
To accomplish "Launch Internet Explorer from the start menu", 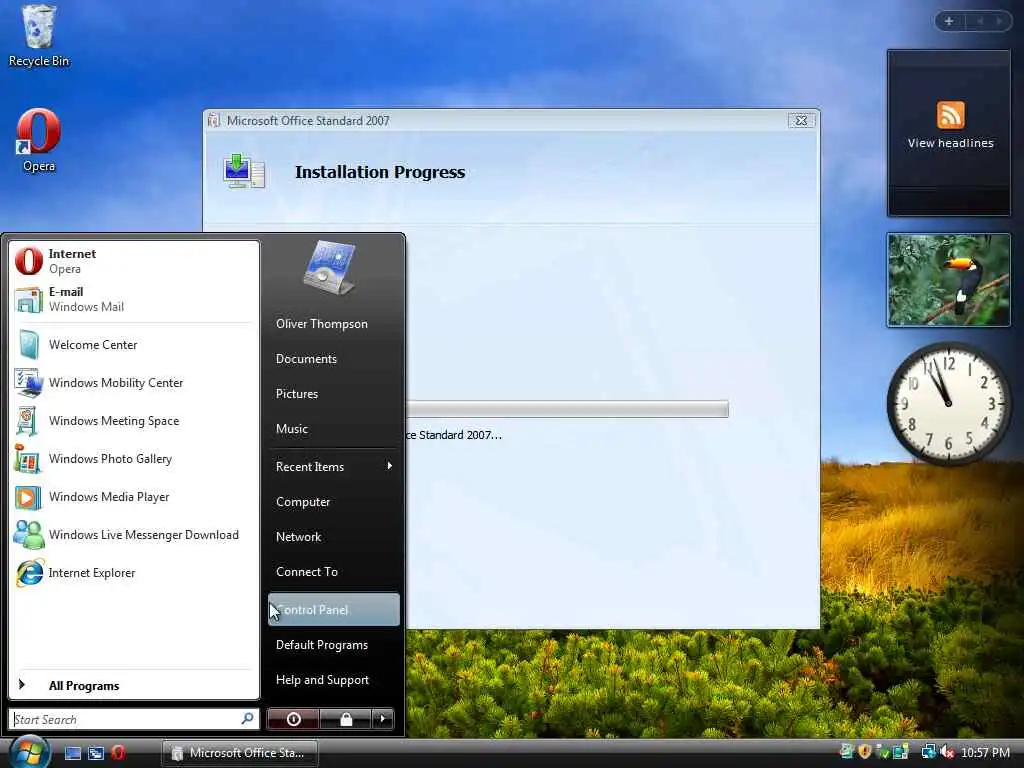I will pyautogui.click(x=134, y=572).
